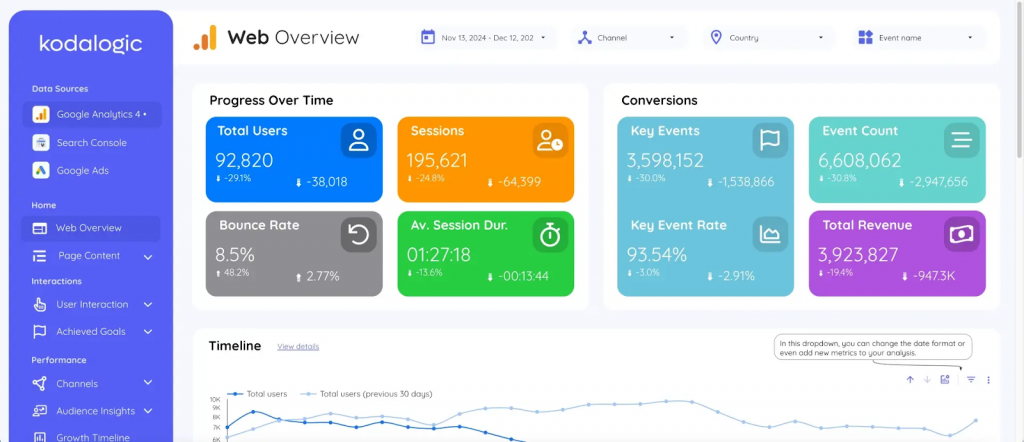Click the Total Revenue money icon
This screenshot has height=442, width=1024.
click(961, 235)
